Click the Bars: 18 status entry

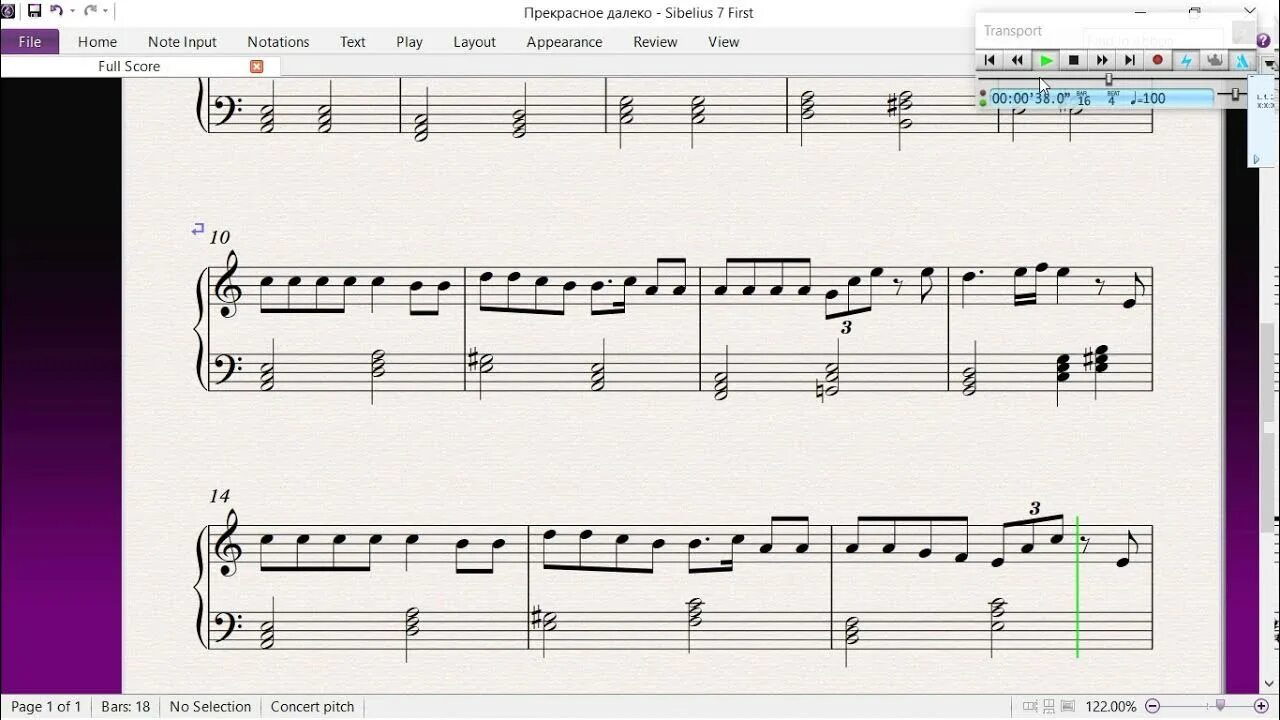(126, 706)
